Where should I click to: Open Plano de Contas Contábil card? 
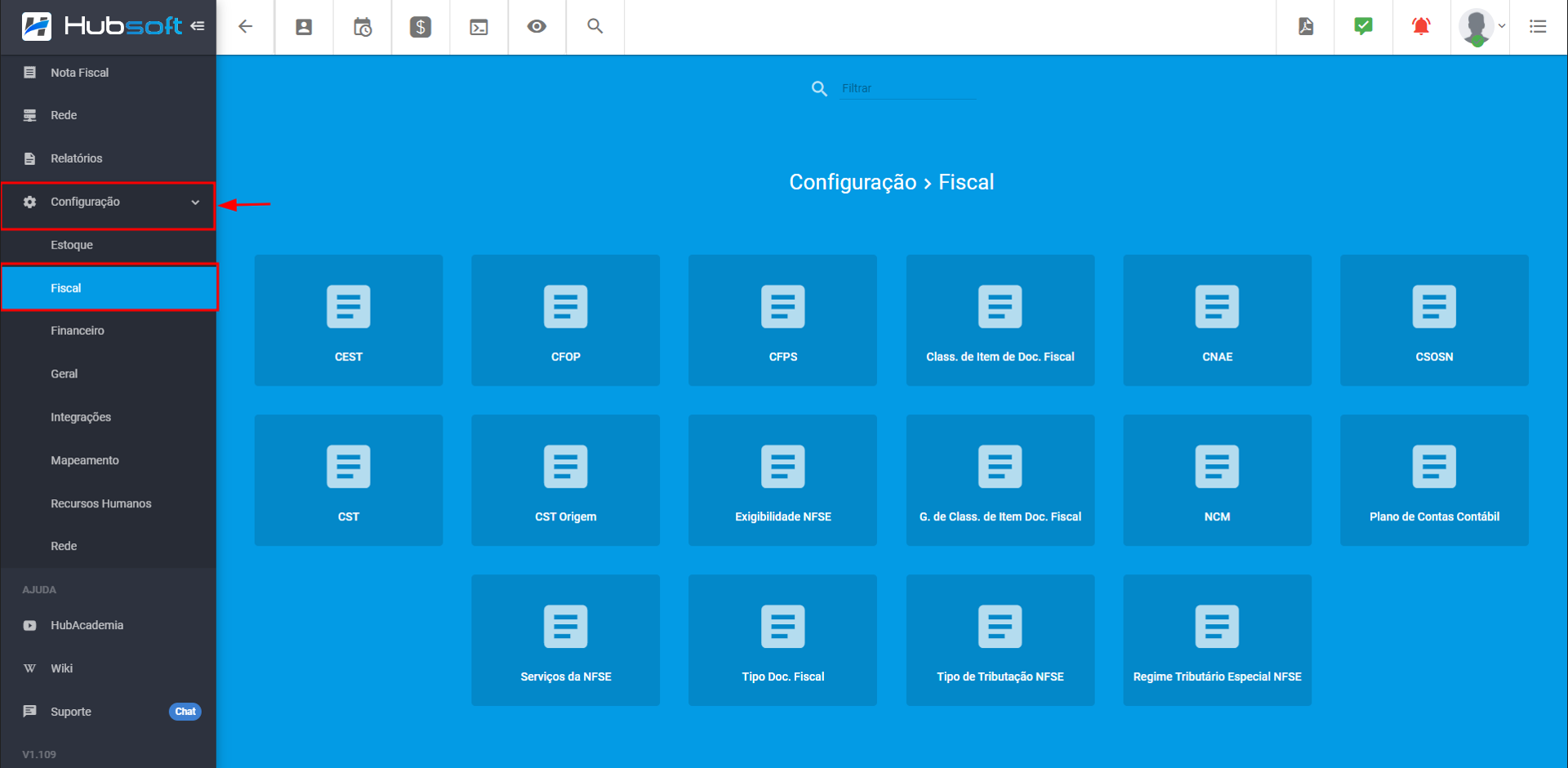coord(1434,480)
